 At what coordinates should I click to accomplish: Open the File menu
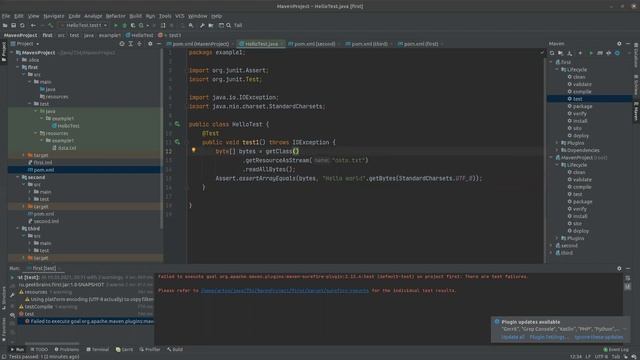point(6,16)
